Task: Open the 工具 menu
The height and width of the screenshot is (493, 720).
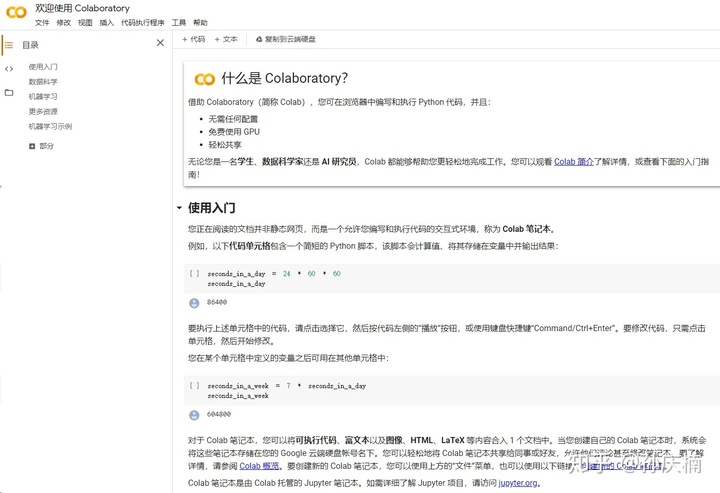Action: click(179, 22)
